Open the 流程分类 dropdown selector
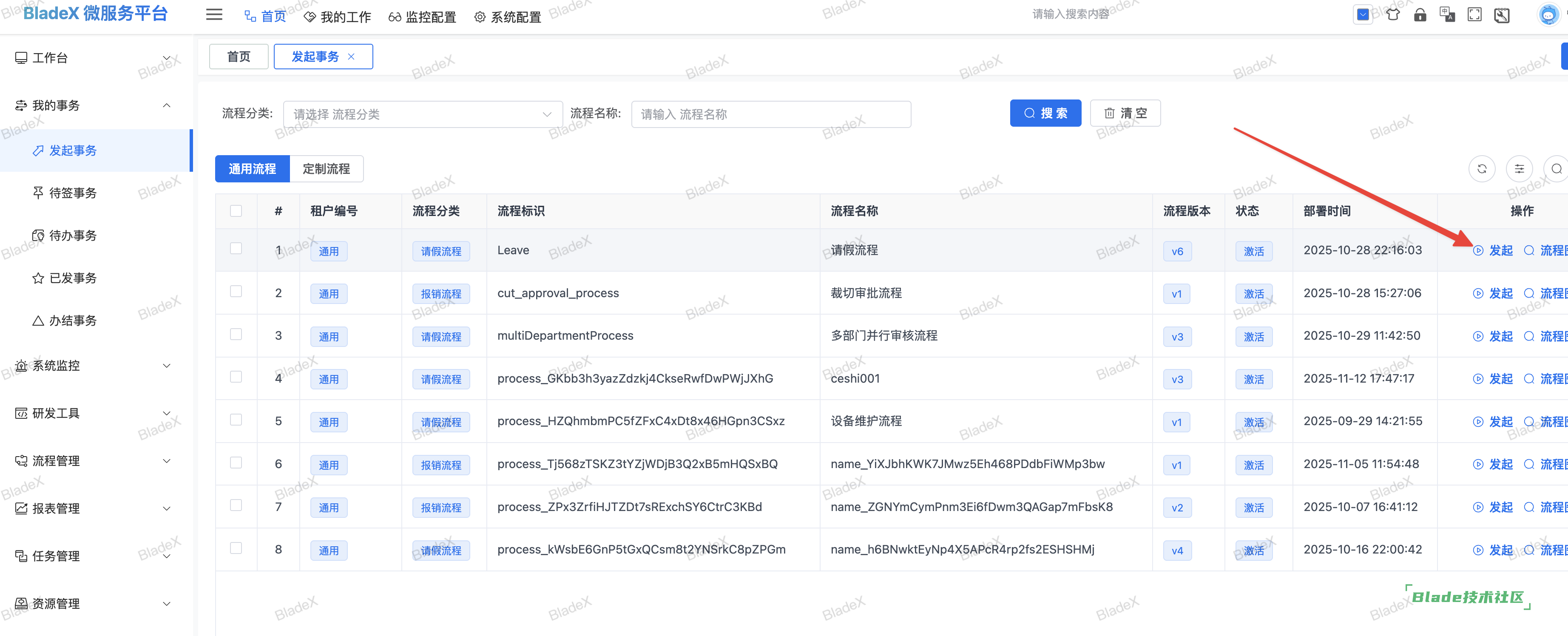The image size is (1568, 636). tap(423, 114)
